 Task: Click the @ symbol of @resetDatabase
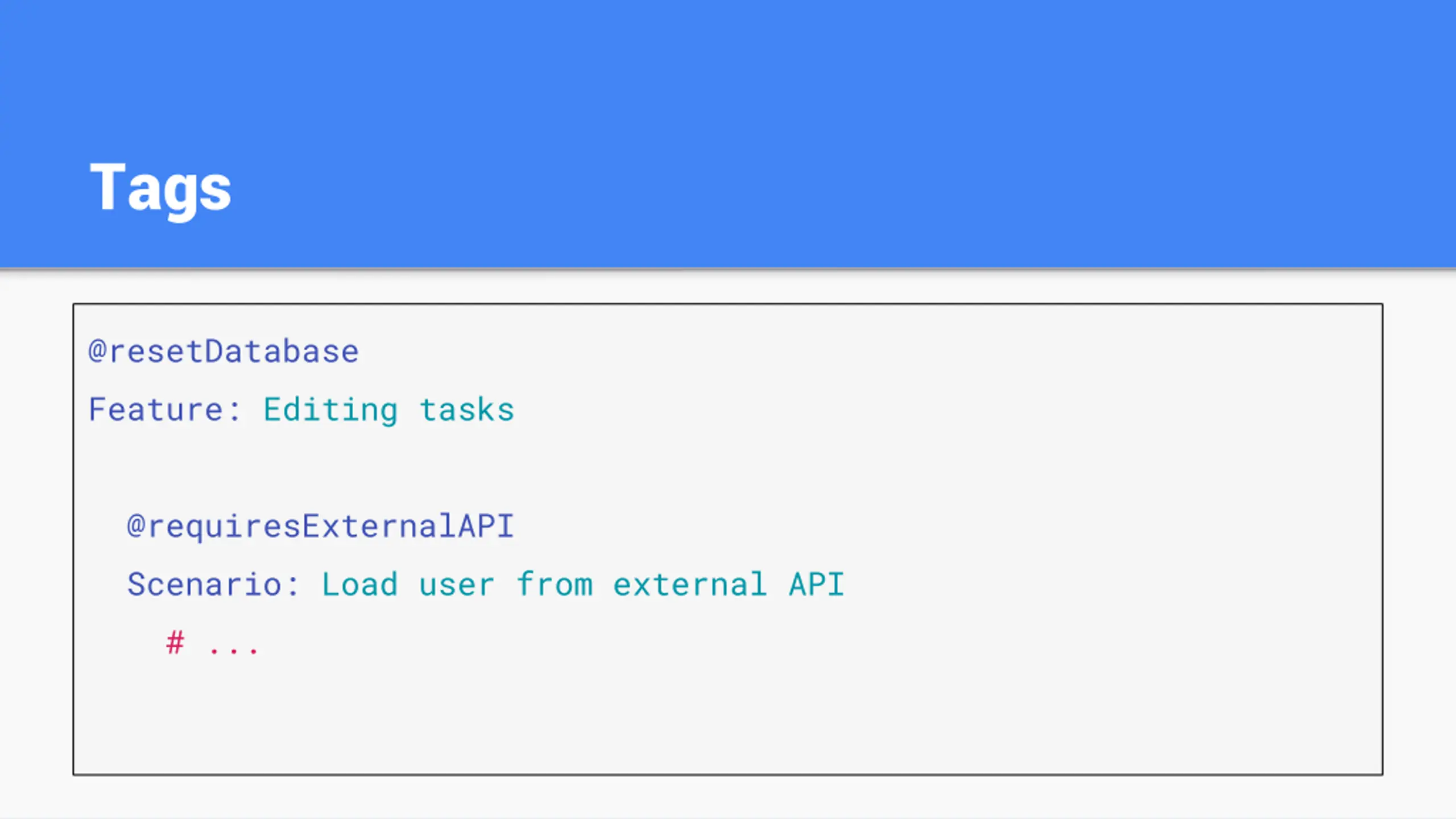(97, 351)
